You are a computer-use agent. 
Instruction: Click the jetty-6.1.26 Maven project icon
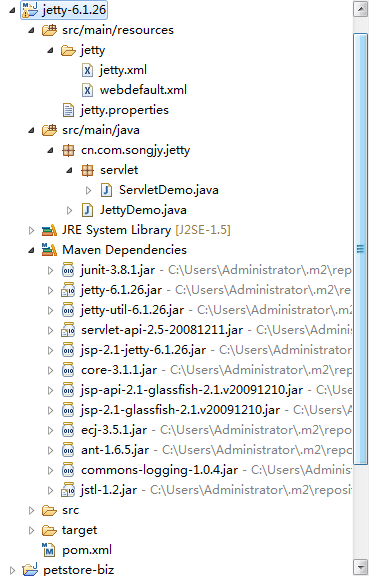point(30,10)
